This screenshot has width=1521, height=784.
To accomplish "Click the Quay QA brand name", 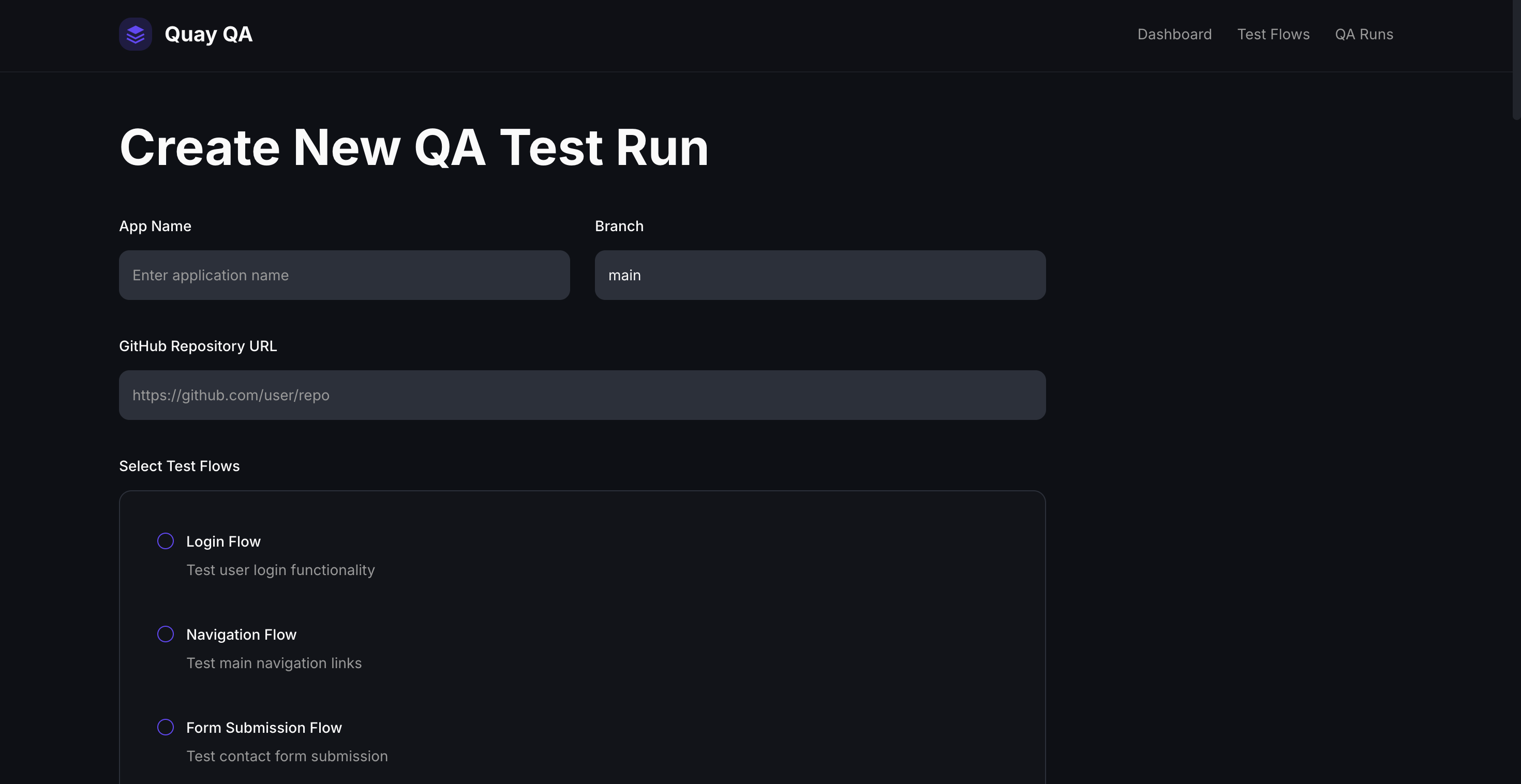I will point(208,34).
